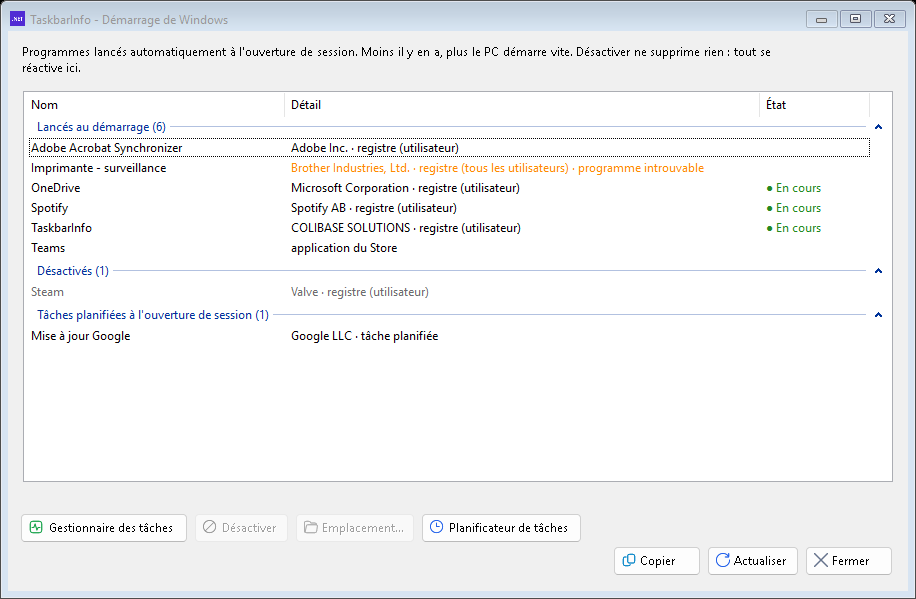
Task: Click Lancés au démarrage (6) group header
Action: [101, 127]
